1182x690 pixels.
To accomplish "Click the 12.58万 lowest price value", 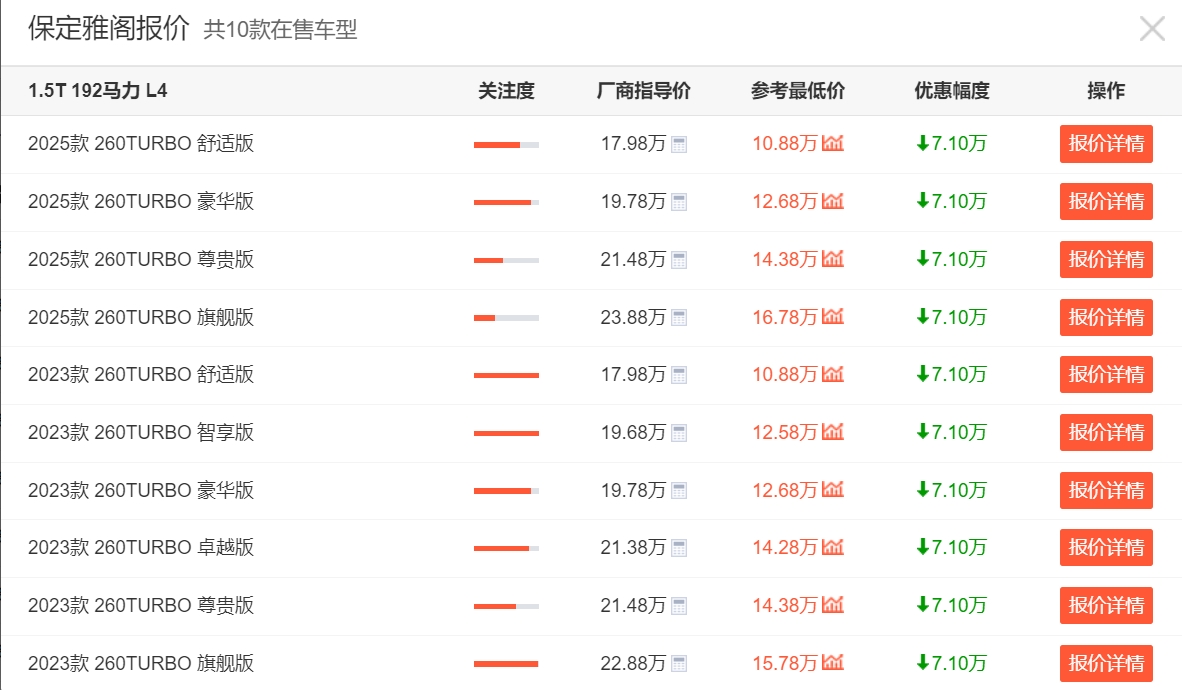I will coord(785,432).
